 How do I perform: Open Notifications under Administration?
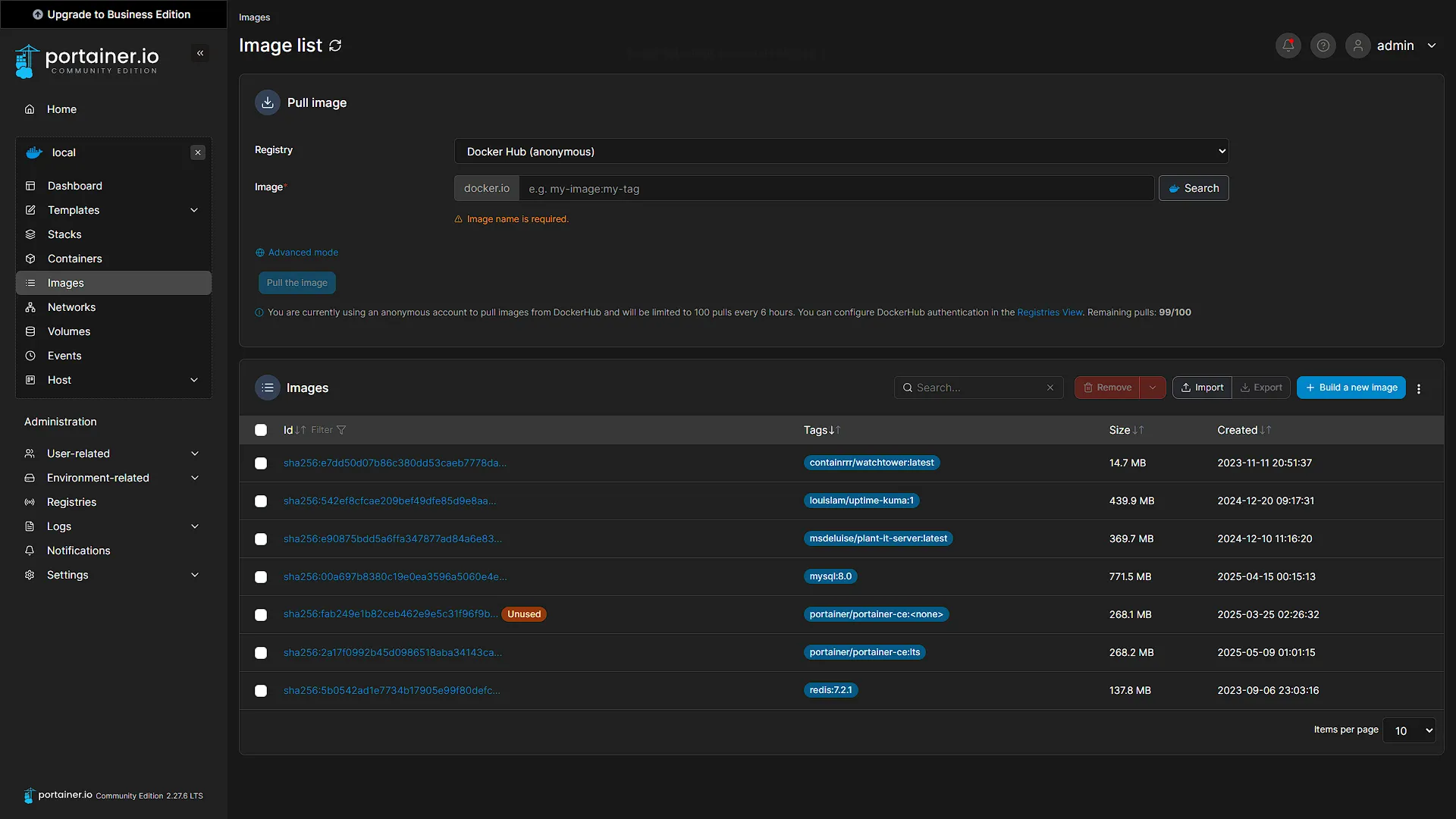[x=113, y=551]
